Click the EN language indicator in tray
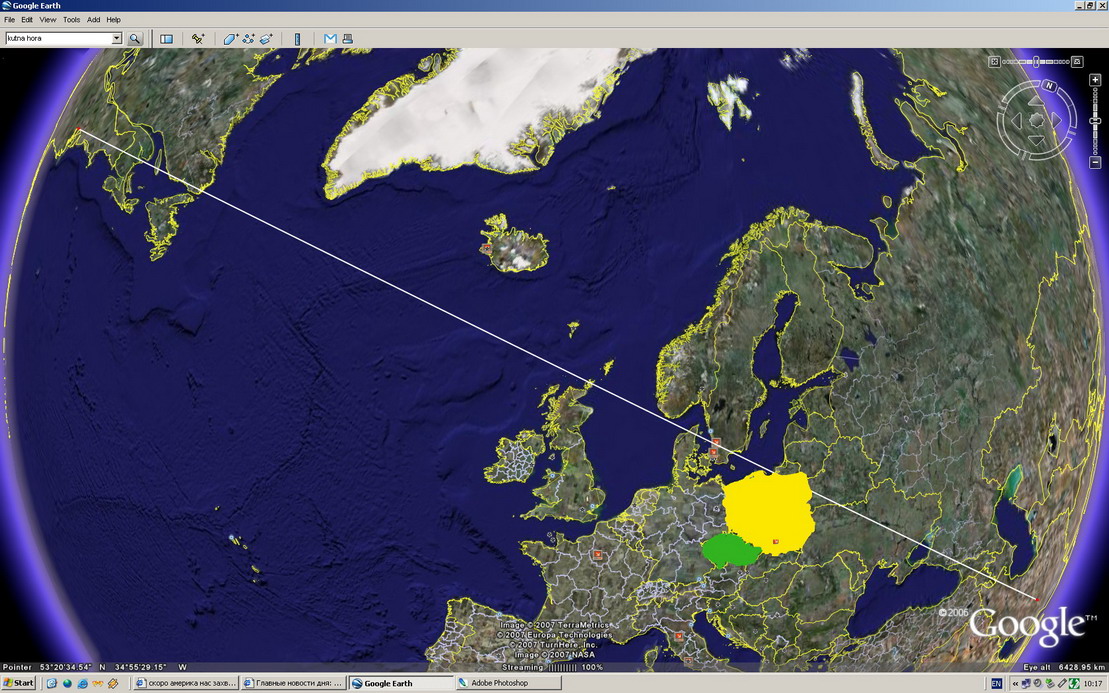The image size is (1109, 693). pos(997,683)
